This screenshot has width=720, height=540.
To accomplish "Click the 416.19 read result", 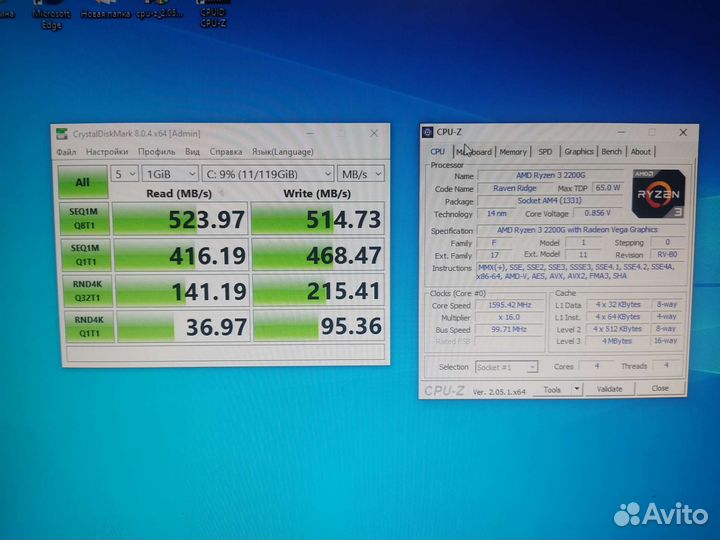I will click(181, 254).
